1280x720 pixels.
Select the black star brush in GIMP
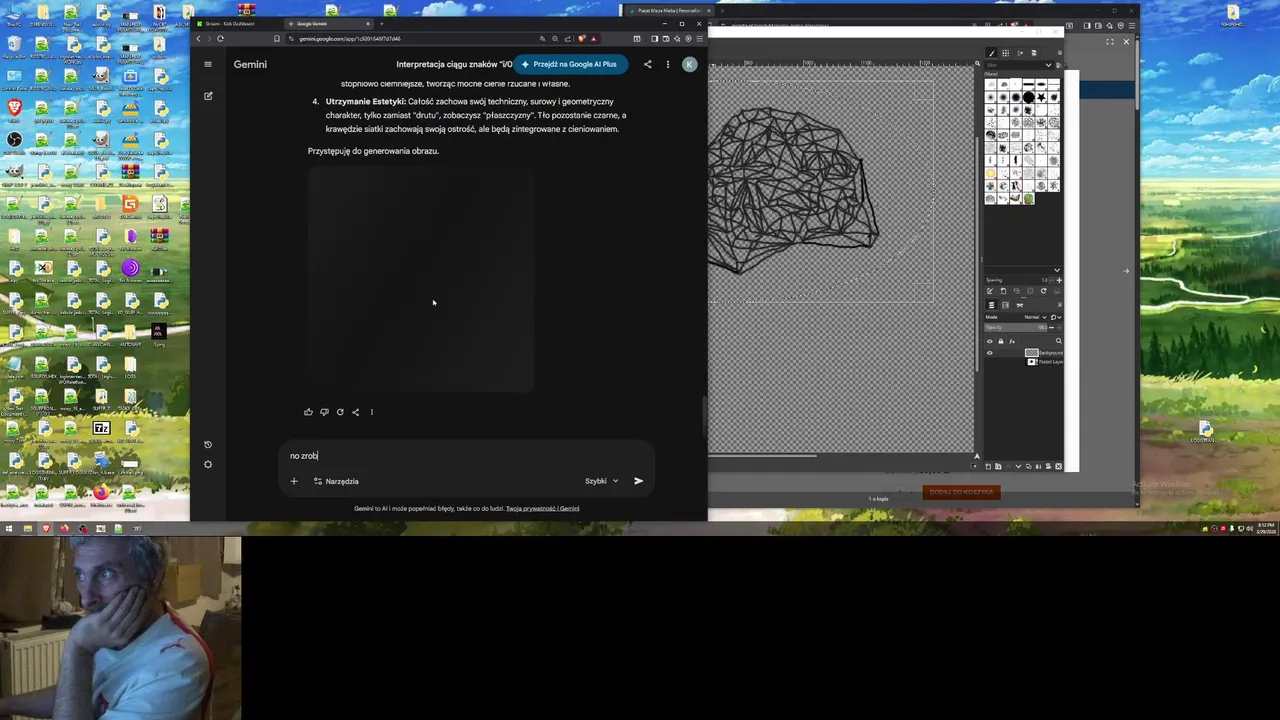1041,97
